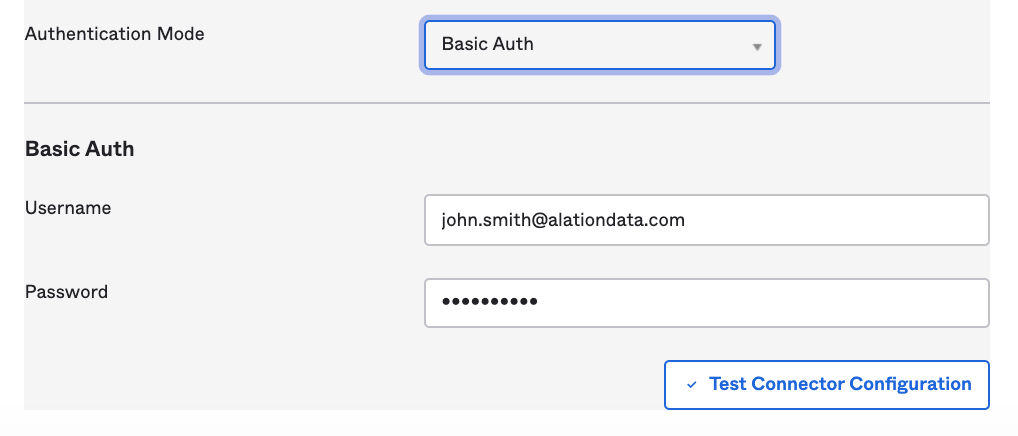This screenshot has height=436, width=1018.
Task: Open the Authentication Mode dropdown
Action: click(x=599, y=45)
